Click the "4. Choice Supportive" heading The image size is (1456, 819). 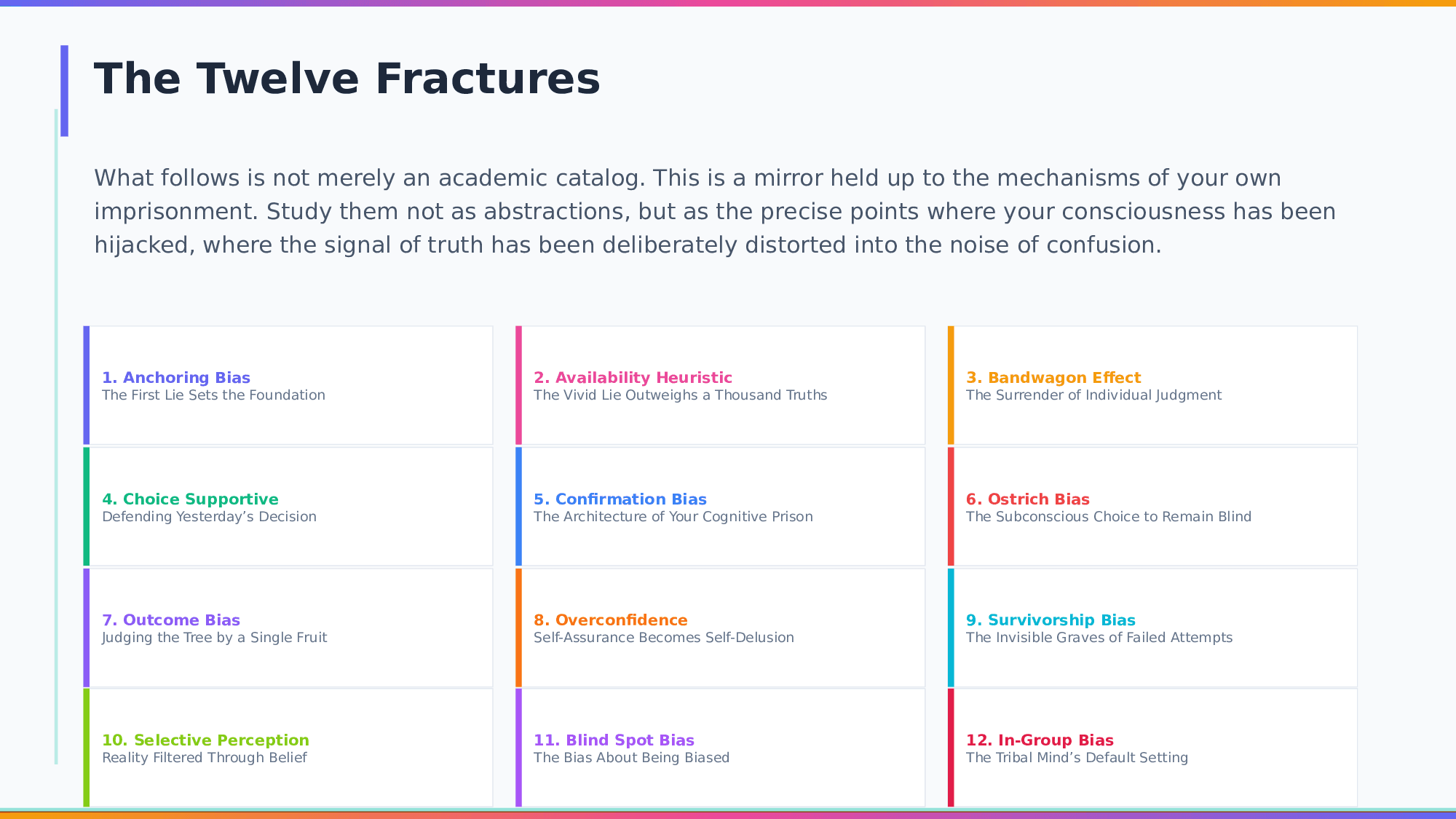coord(189,499)
